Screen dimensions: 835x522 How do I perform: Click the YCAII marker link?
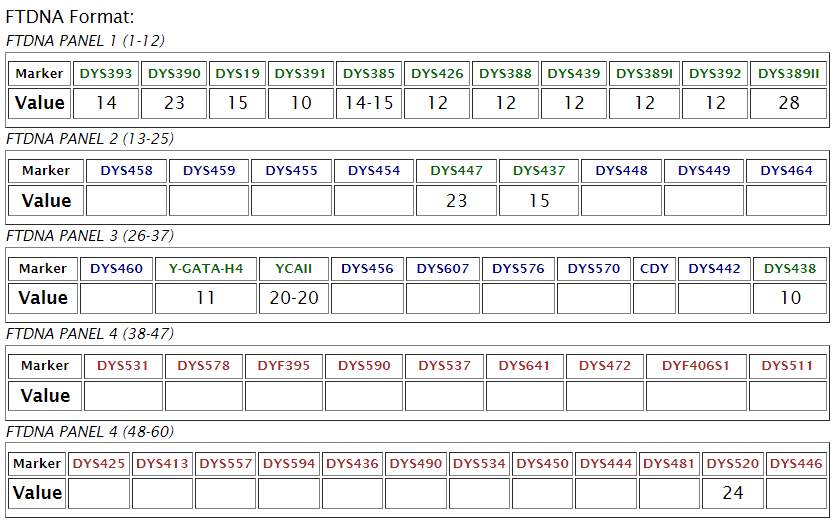coord(294,269)
